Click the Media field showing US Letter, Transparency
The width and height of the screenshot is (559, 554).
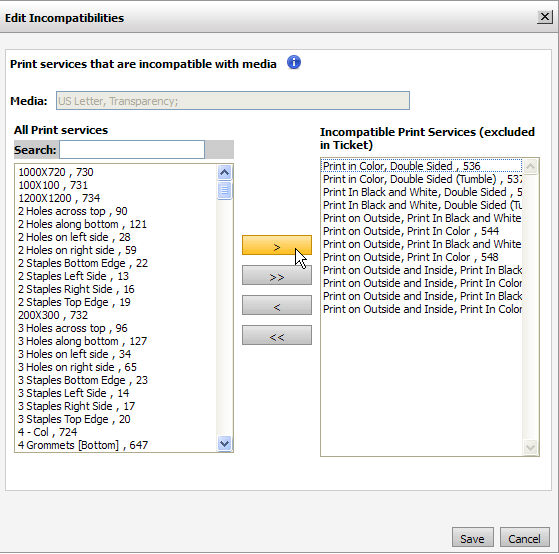(x=233, y=101)
